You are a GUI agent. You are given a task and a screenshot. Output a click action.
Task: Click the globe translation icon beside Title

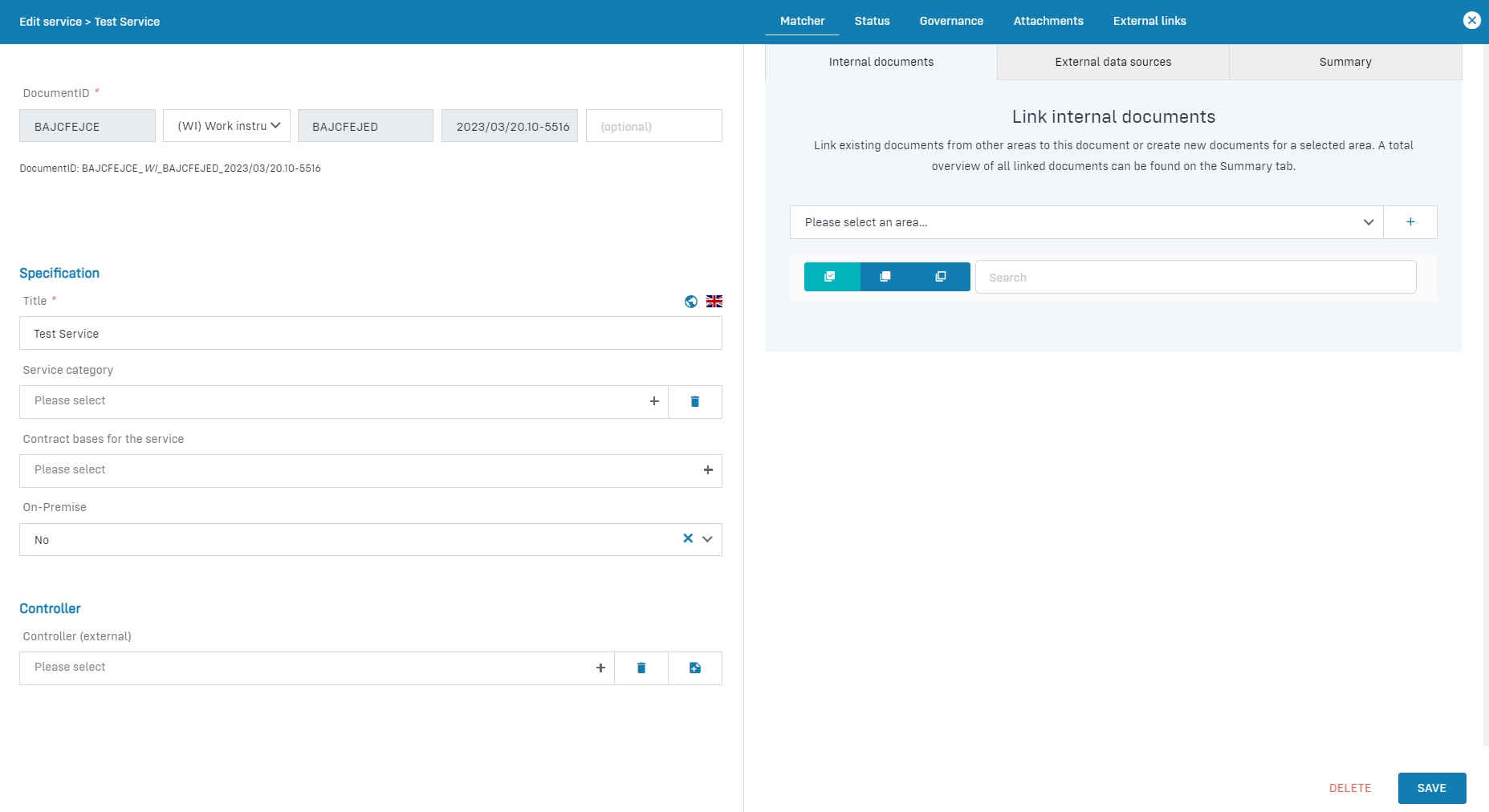[690, 302]
